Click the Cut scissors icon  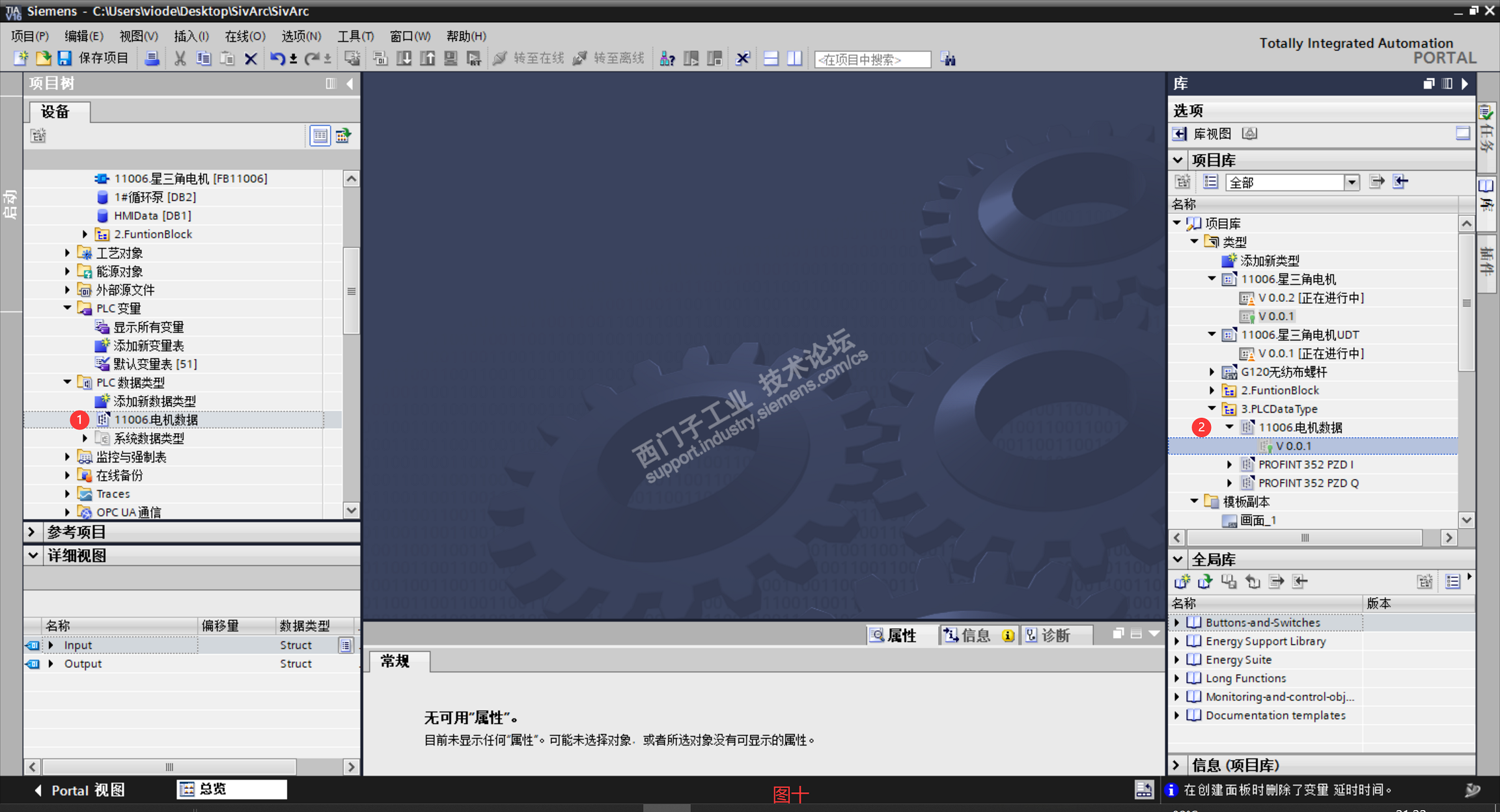click(x=180, y=59)
